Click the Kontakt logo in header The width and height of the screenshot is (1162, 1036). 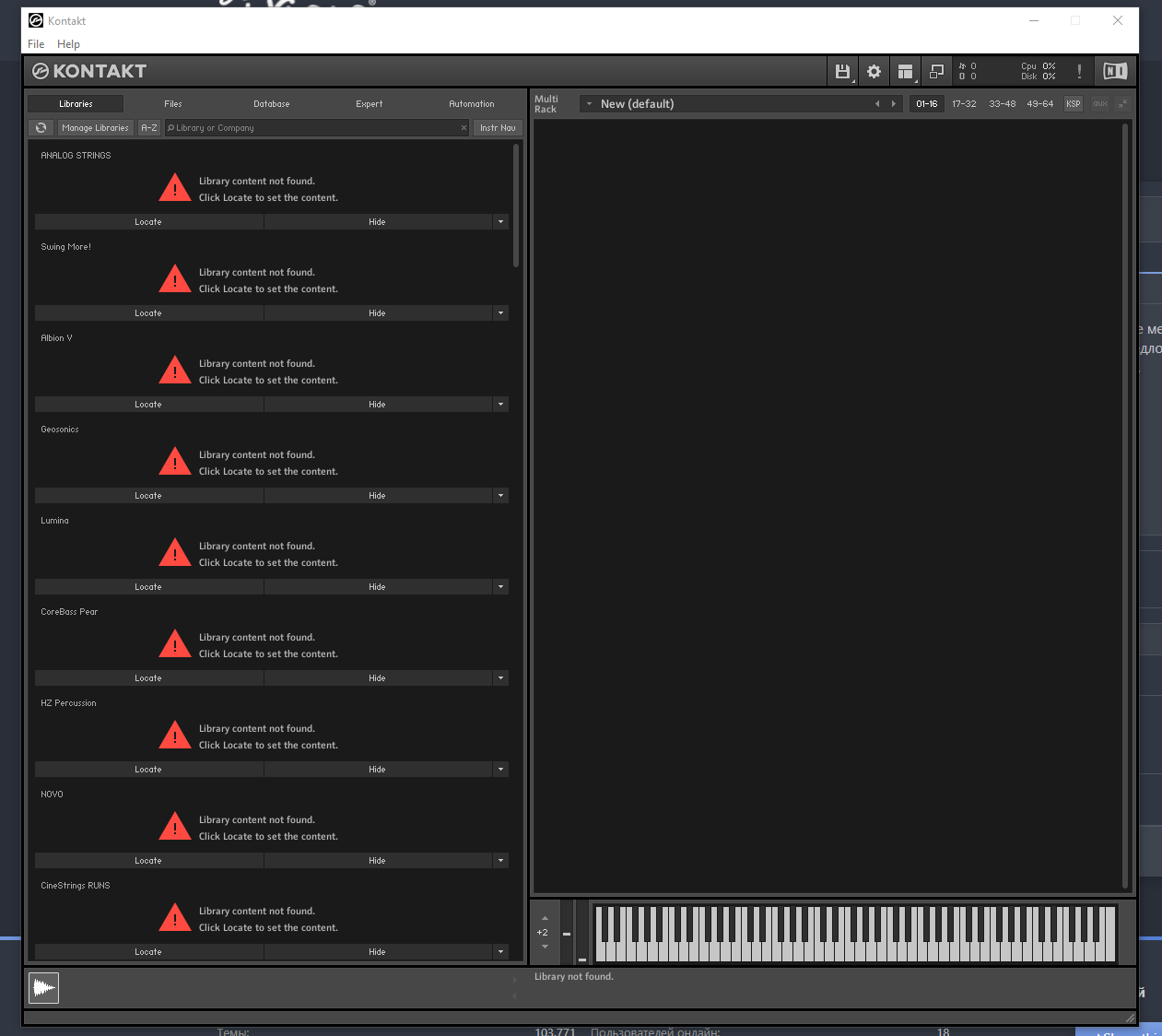[89, 71]
